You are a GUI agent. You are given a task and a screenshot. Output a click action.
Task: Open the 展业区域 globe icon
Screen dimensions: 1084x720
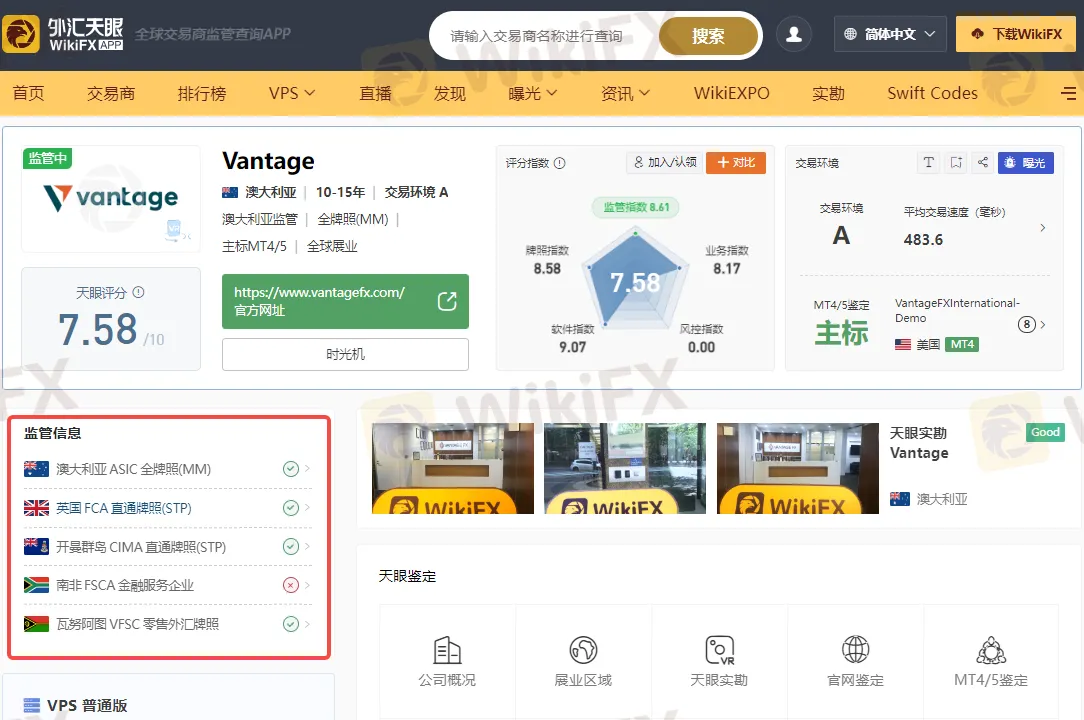pyautogui.click(x=583, y=650)
